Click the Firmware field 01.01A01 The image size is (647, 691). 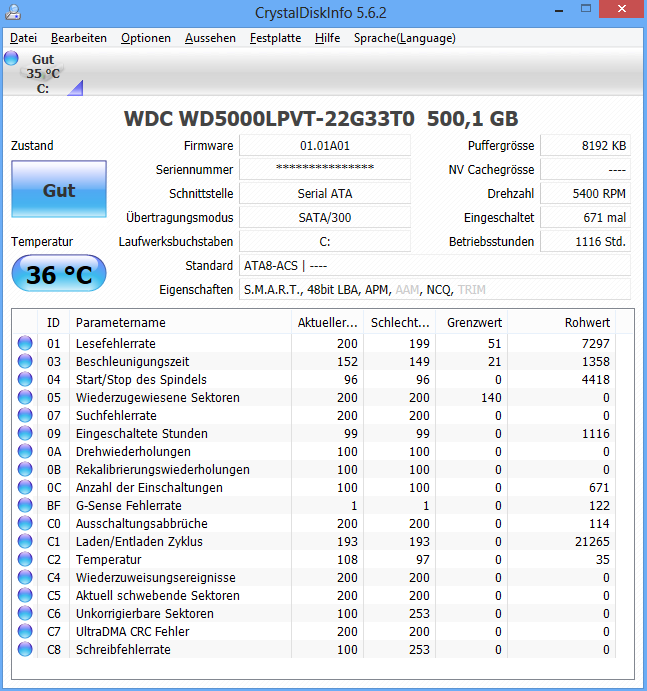click(x=325, y=146)
